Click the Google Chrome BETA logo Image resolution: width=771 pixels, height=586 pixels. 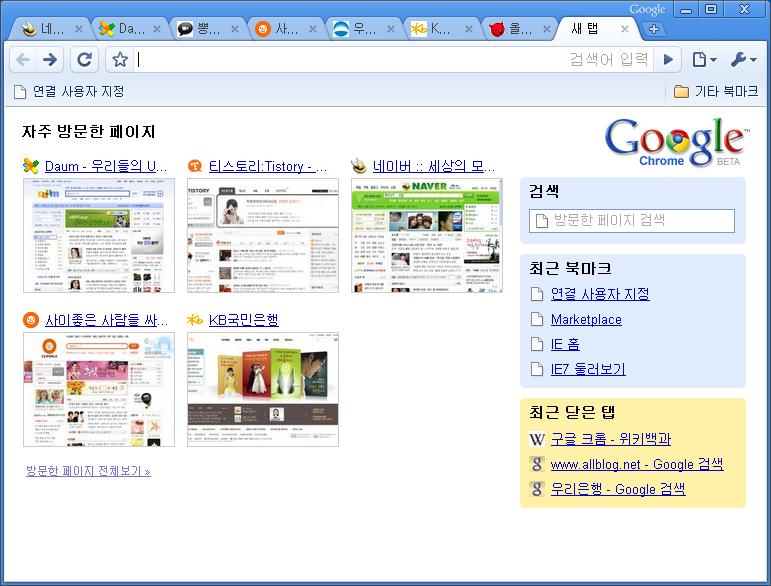pos(677,143)
